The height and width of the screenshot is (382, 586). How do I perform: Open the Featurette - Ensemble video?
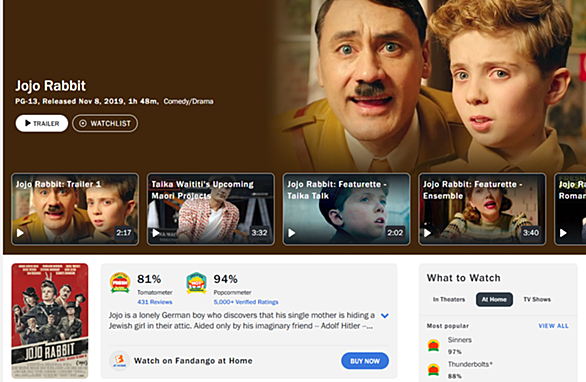click(x=482, y=209)
